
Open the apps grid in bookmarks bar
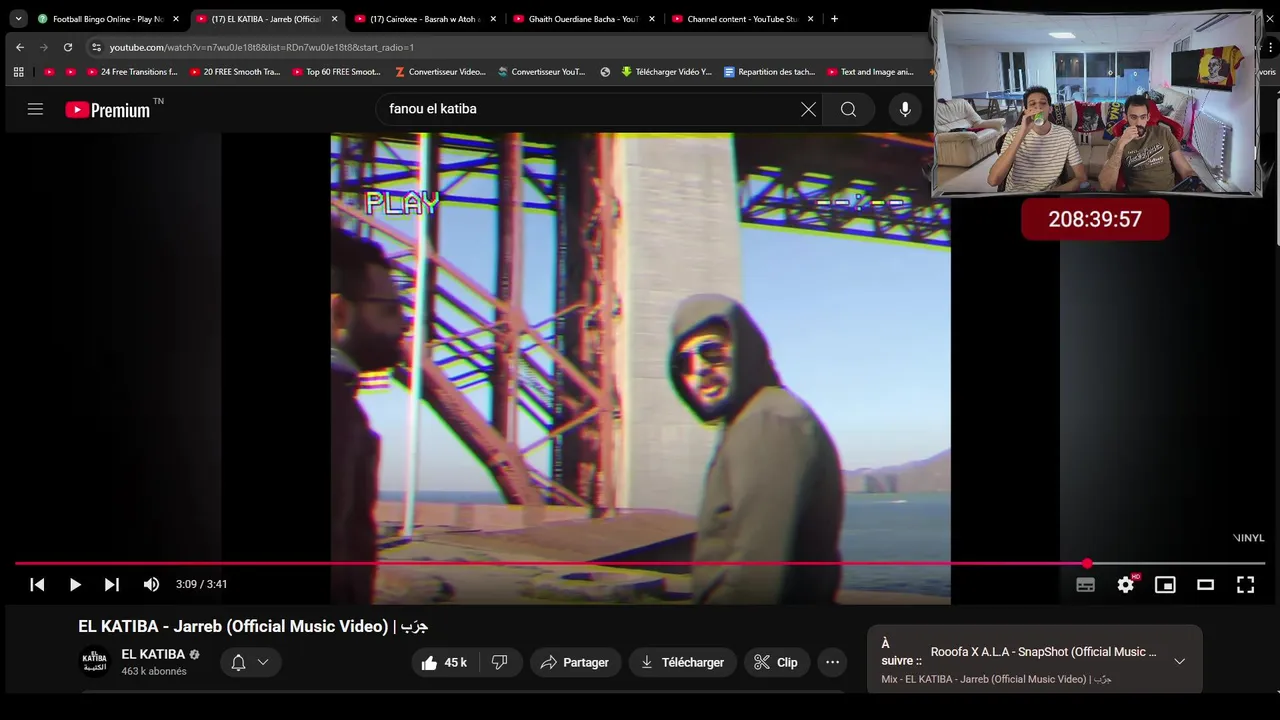[x=18, y=72]
